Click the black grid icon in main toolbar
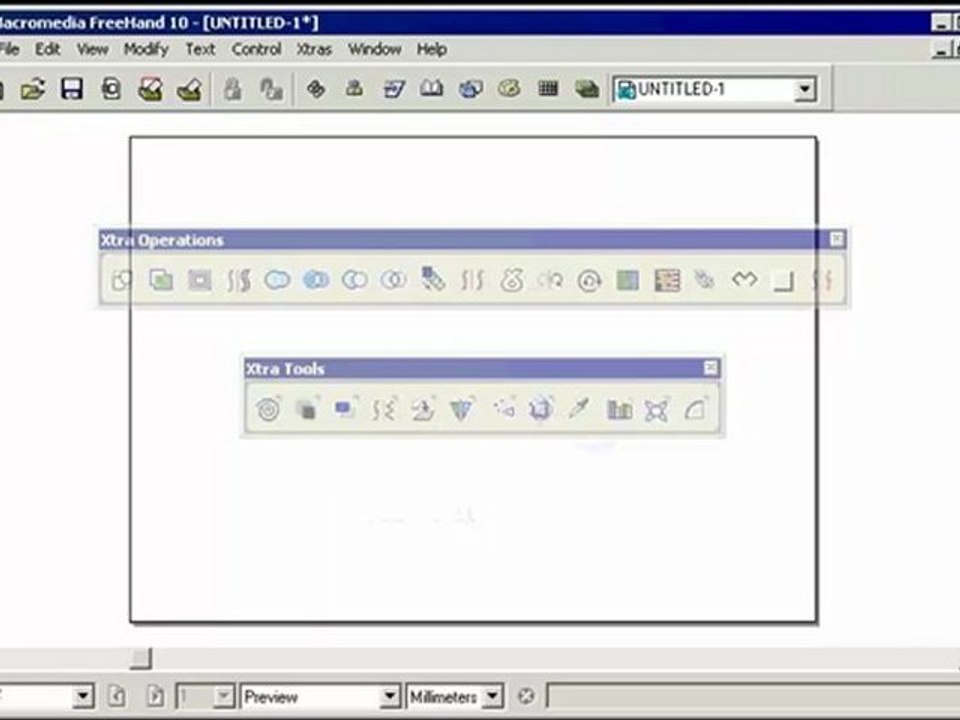960x720 pixels. point(548,89)
